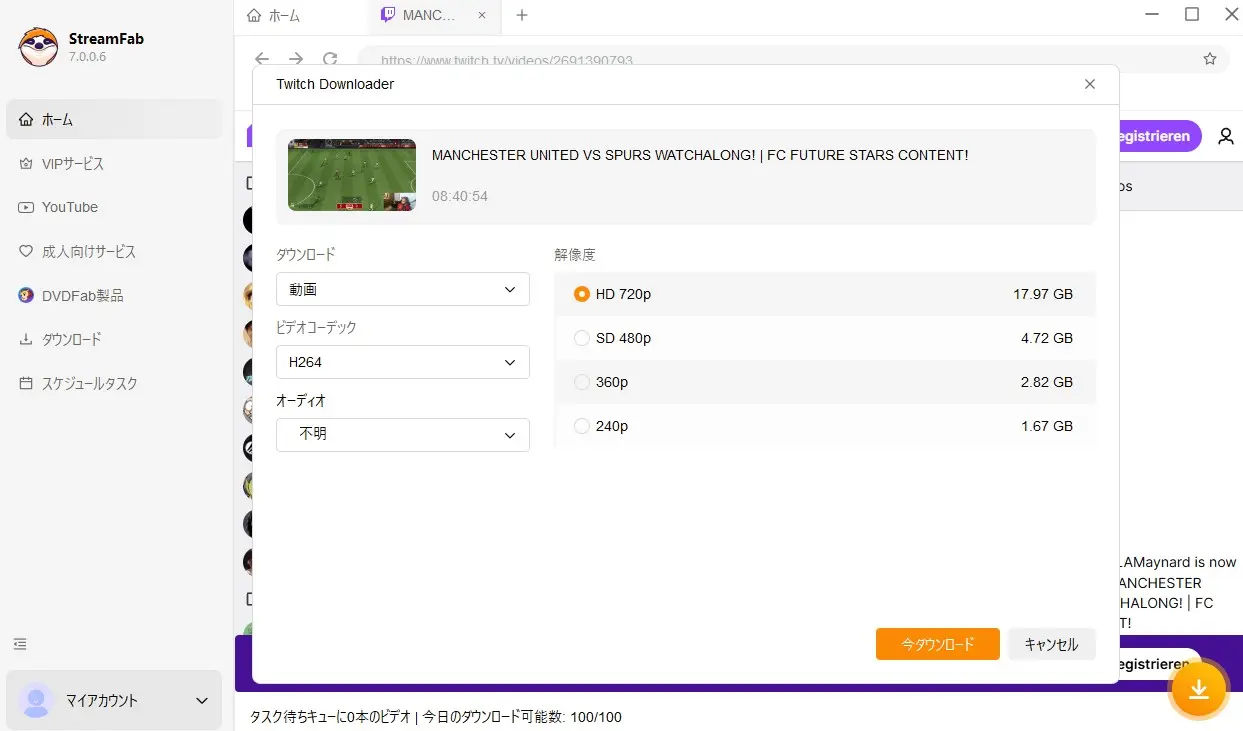Click the 17.97 GB file size

(x=1043, y=294)
